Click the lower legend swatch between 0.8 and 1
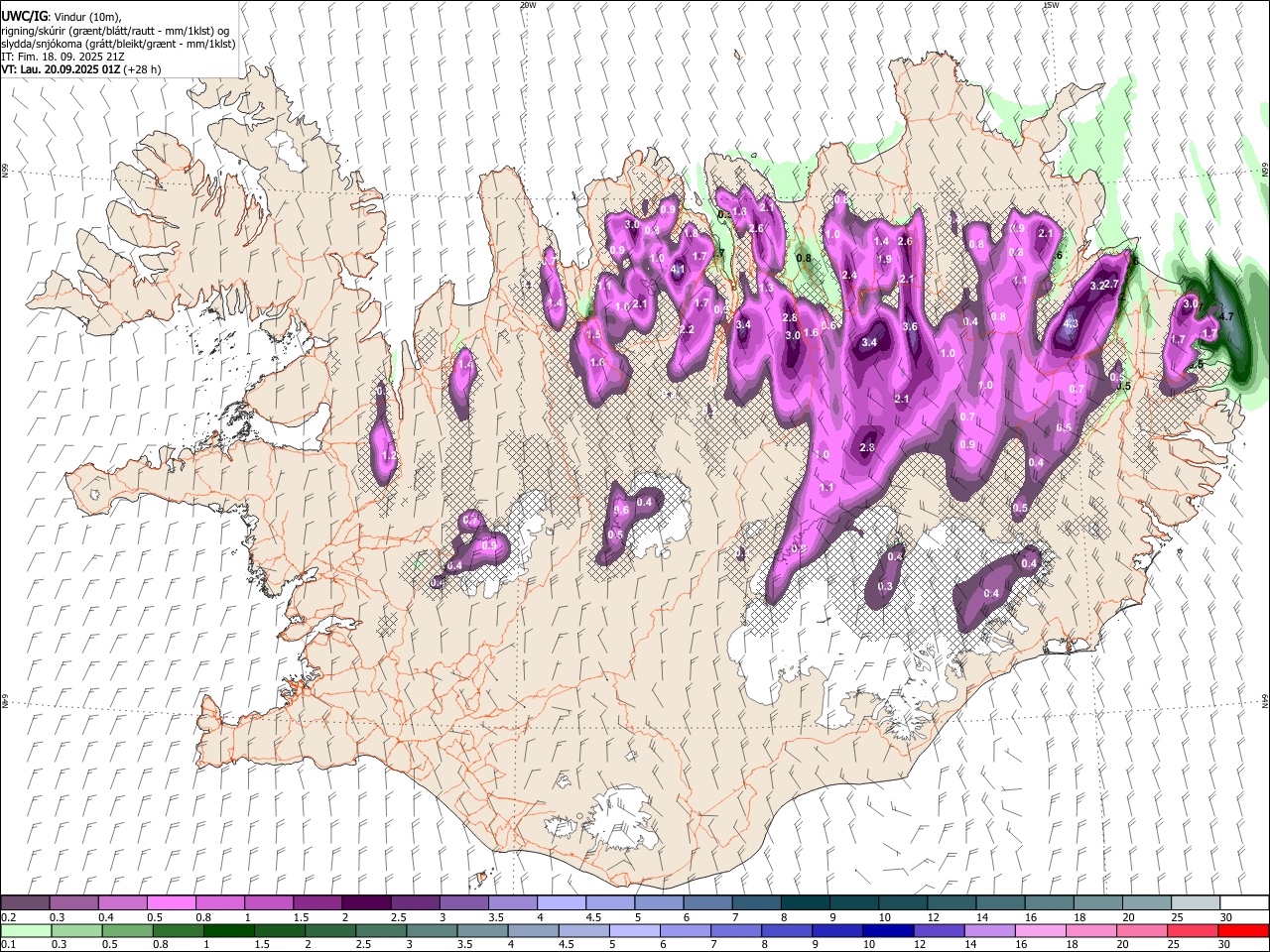The height and width of the screenshot is (952, 1270). [x=178, y=930]
